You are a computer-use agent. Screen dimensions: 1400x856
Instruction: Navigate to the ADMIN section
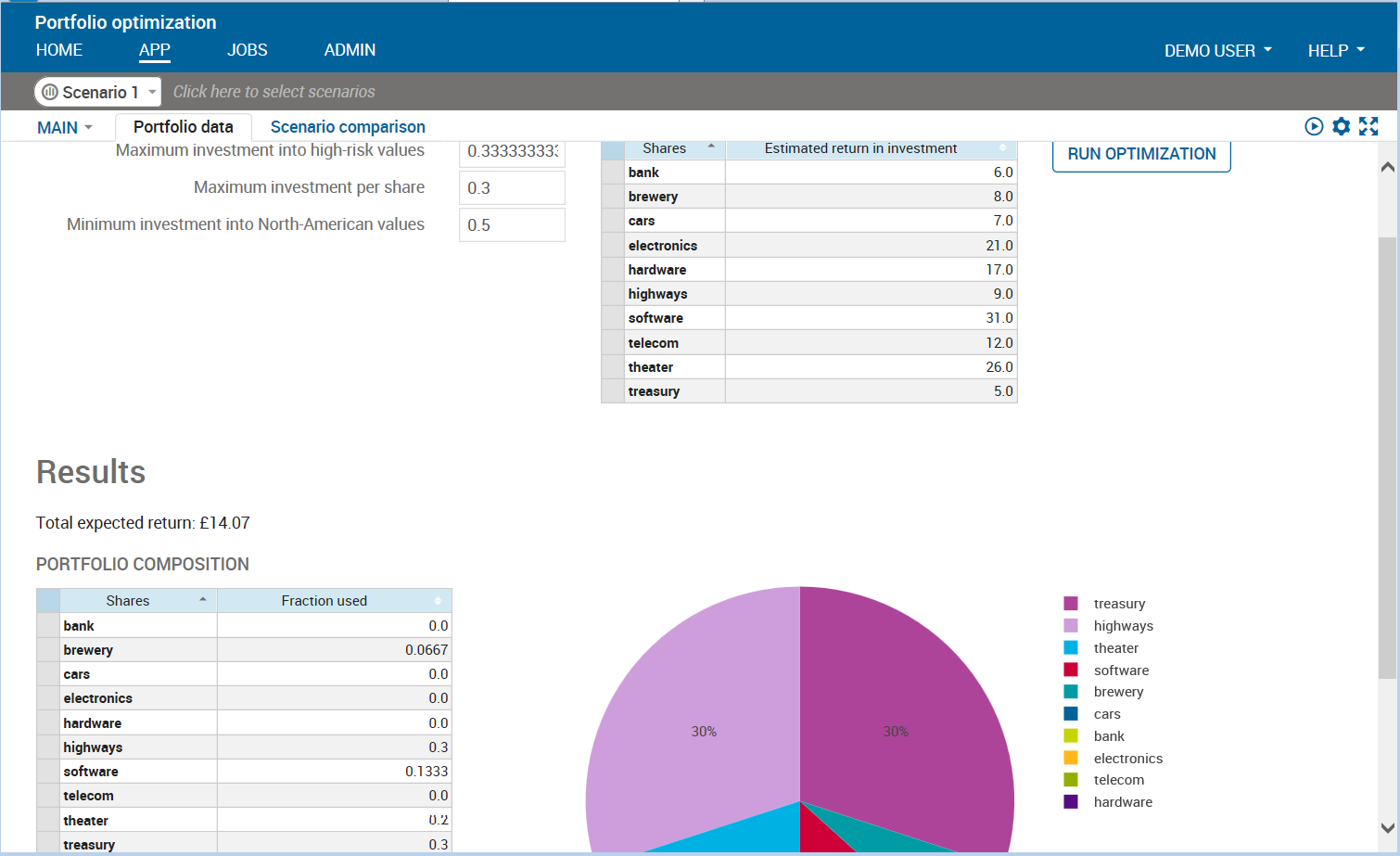point(350,50)
